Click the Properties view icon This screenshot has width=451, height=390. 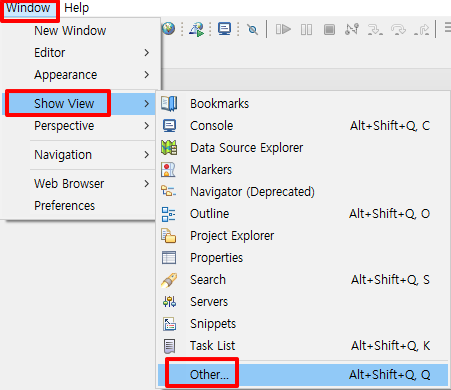pos(169,258)
